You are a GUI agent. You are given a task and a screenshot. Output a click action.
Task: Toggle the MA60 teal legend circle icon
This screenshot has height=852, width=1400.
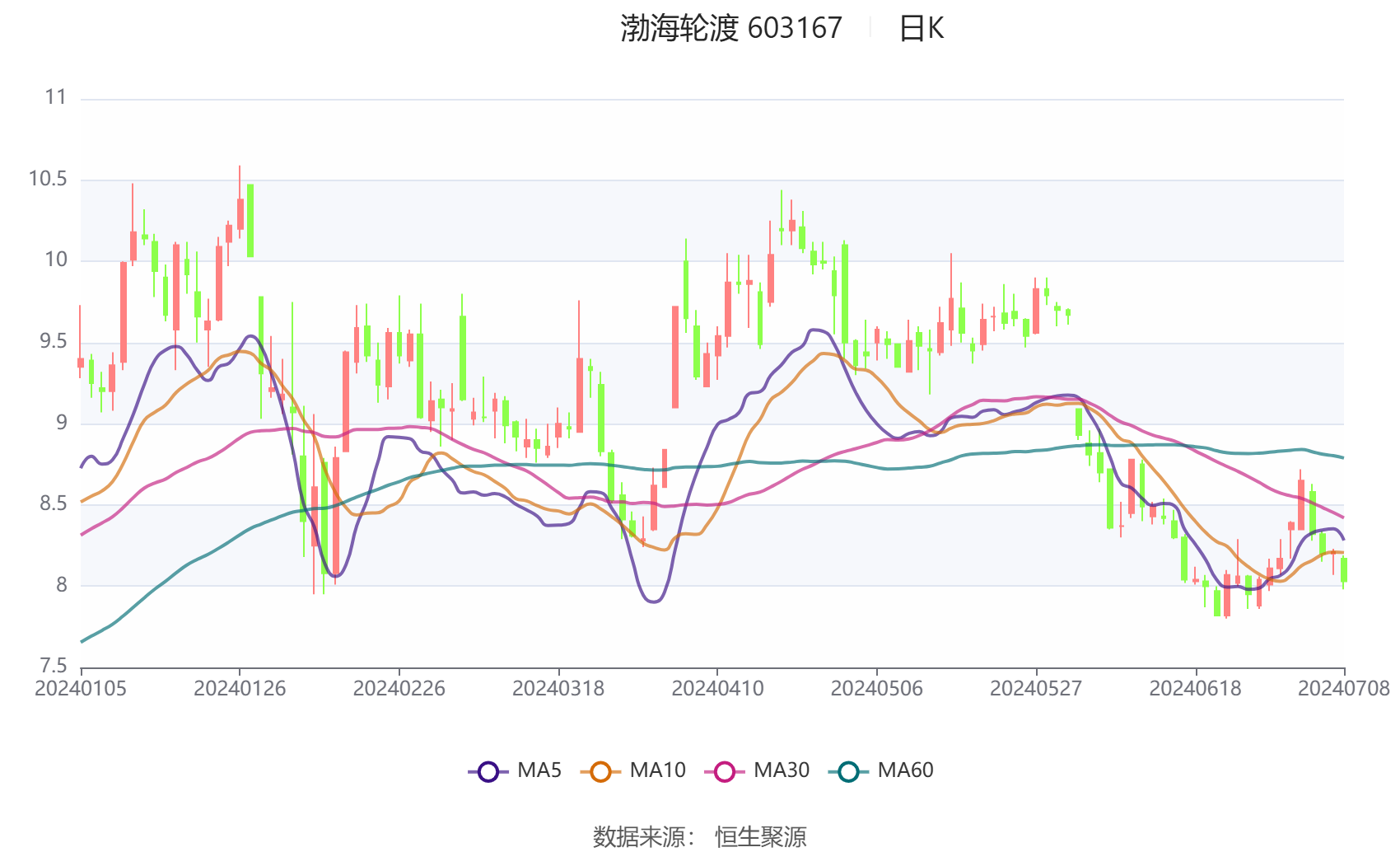click(x=848, y=772)
